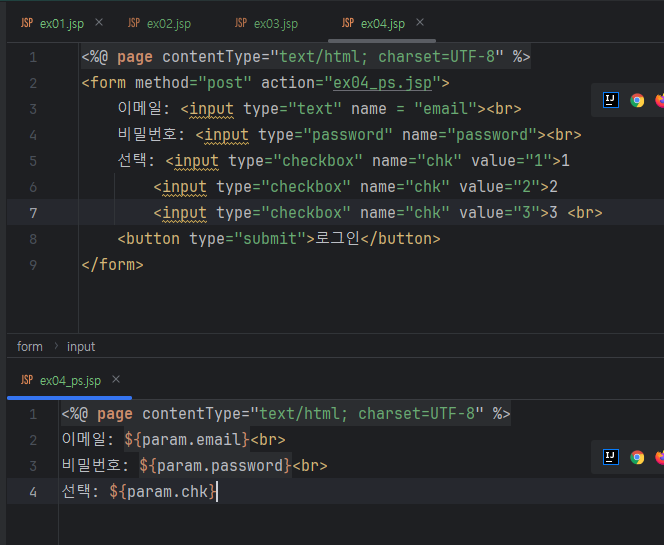The image size is (664, 545).
Task: Click JSP file icon on ex04.jsp tab
Action: point(348,23)
